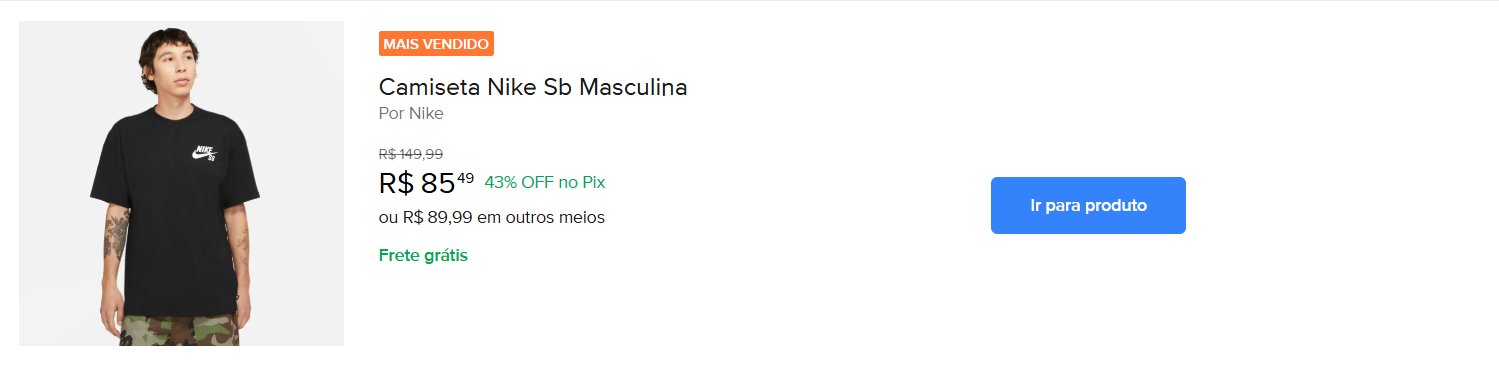Select the 43% OFF no Pix discount
The width and height of the screenshot is (1499, 375).
click(x=545, y=182)
